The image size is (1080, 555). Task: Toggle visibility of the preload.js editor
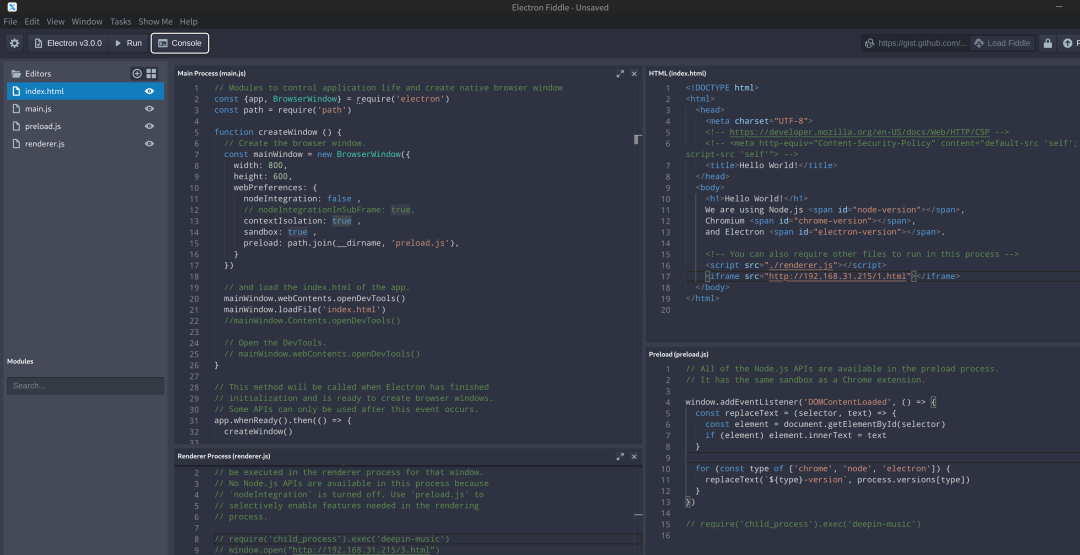pos(149,126)
